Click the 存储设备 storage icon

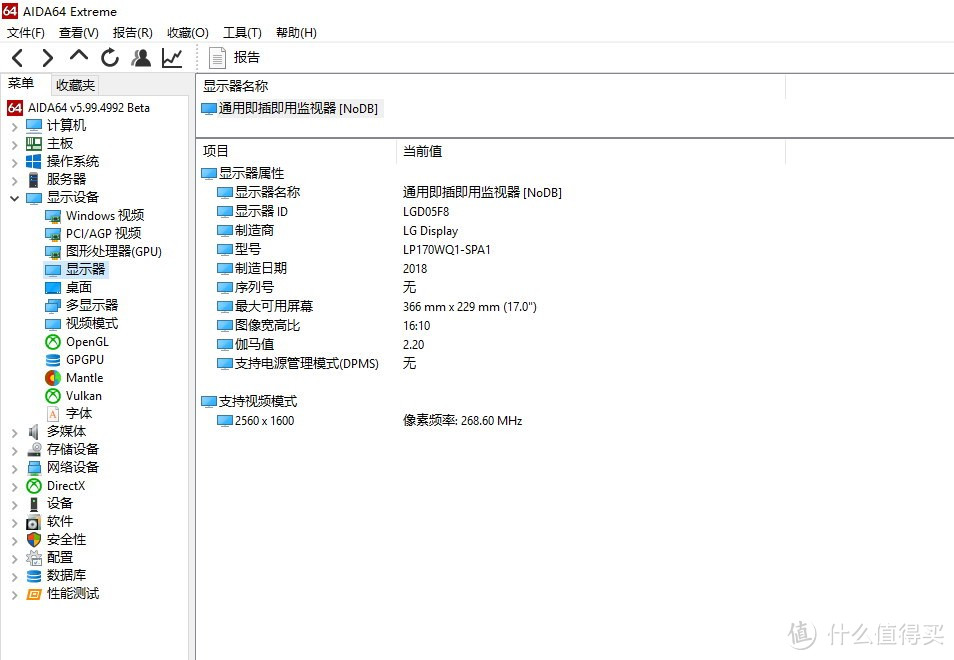click(34, 450)
